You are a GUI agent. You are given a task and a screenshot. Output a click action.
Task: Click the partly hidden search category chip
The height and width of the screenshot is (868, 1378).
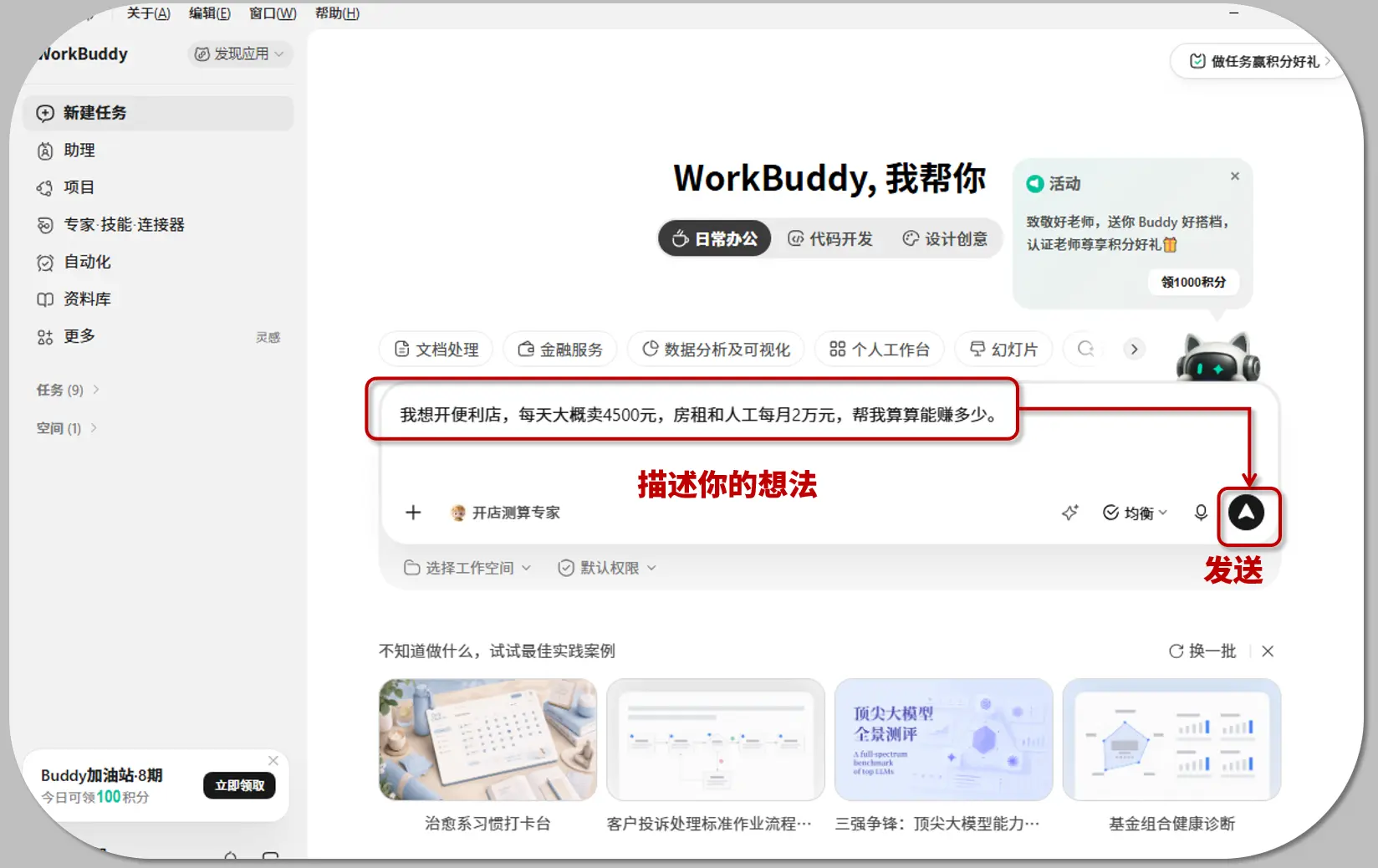pos(1085,350)
